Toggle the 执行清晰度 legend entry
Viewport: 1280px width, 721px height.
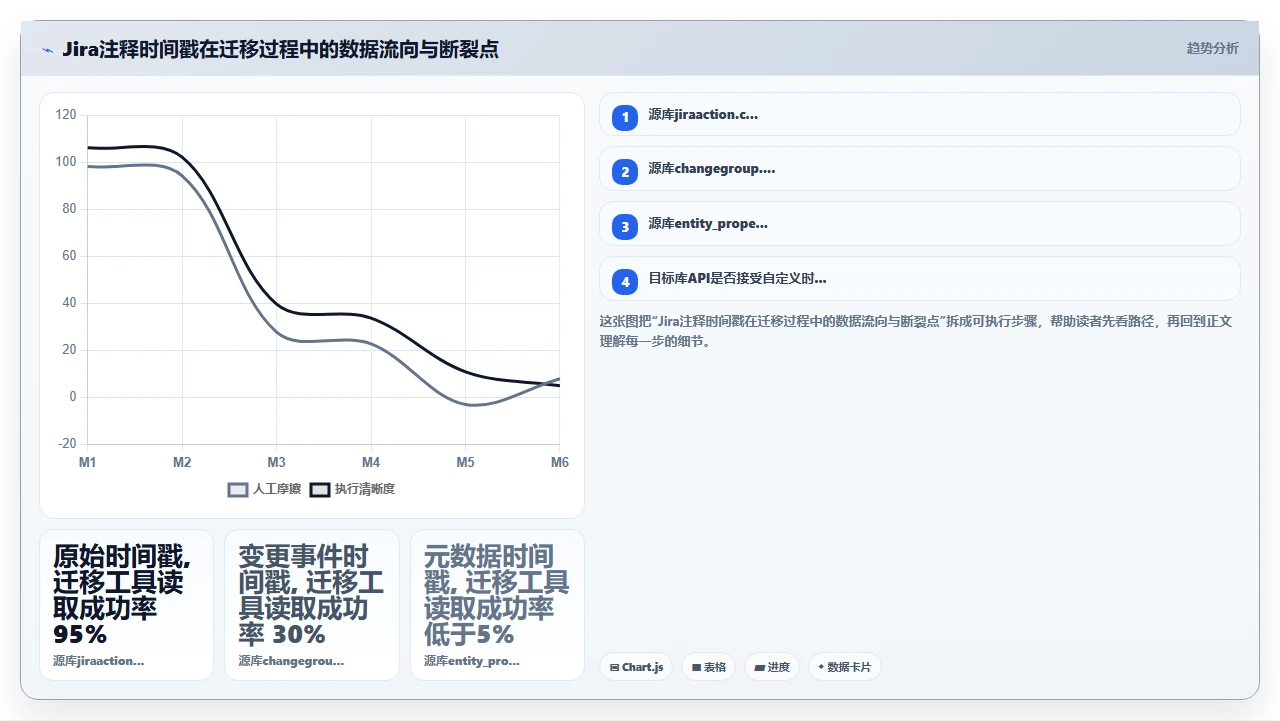[352, 489]
